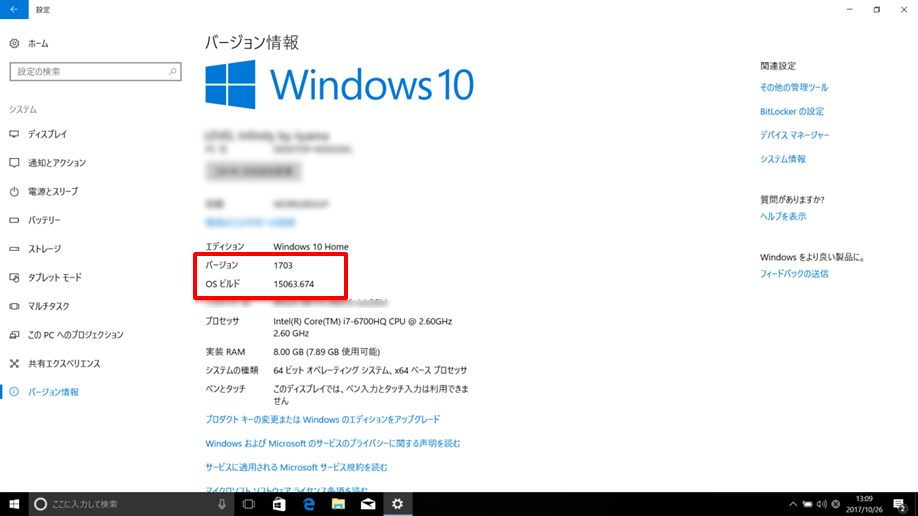Screen dimensions: 918x516
Task: Open ヘルプを表示 link
Action: (783, 217)
